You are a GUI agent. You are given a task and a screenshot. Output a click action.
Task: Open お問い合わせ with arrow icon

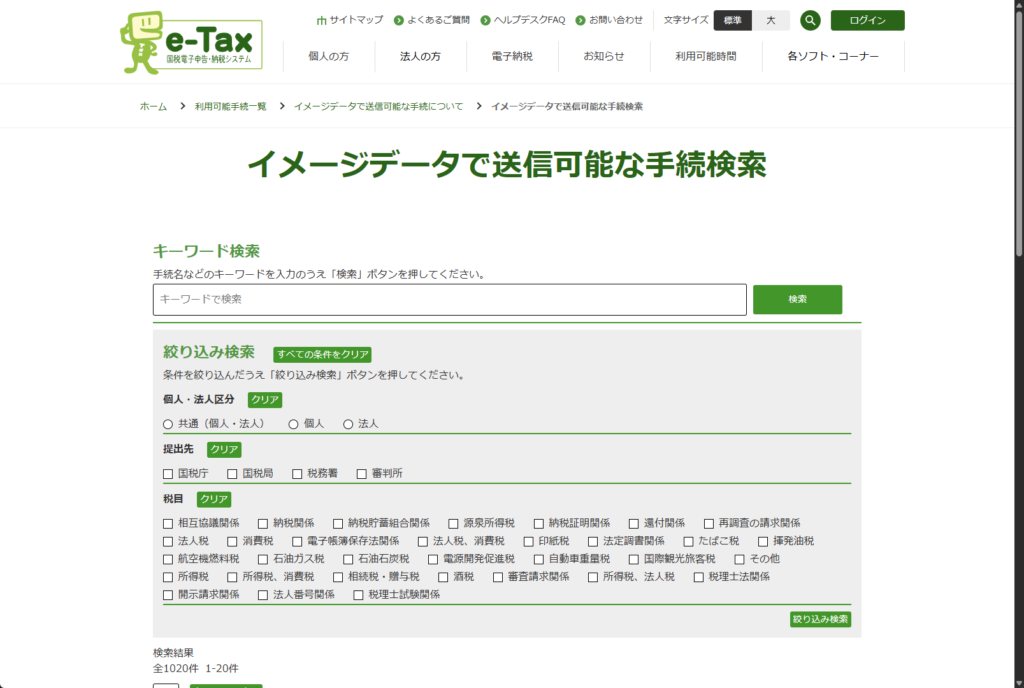tap(609, 20)
